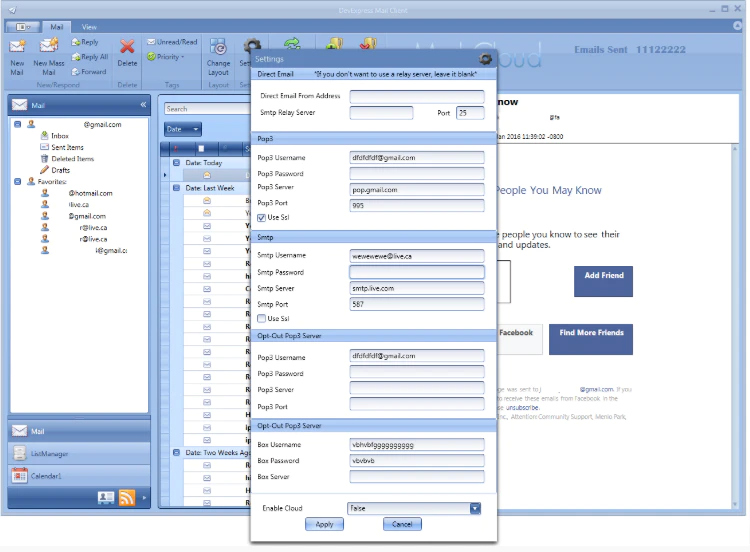This screenshot has height=552, width=750.
Task: Click Forward in the ribbon
Action: coord(88,72)
